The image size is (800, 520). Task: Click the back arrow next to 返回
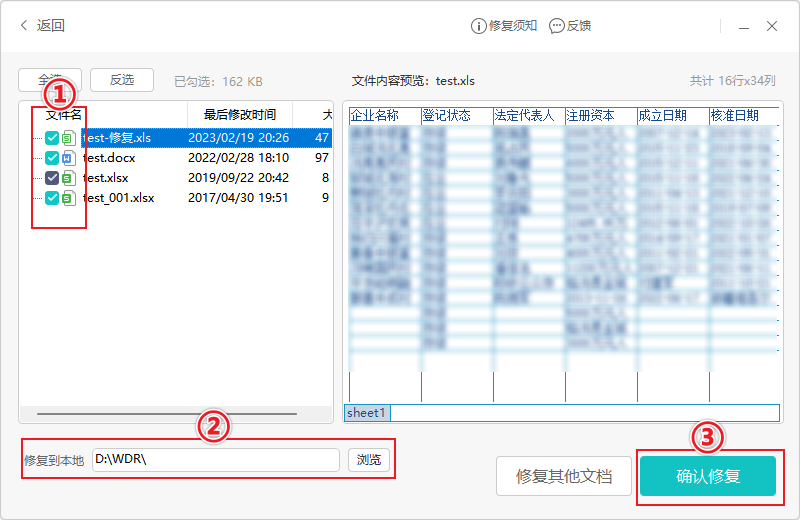coord(24,26)
